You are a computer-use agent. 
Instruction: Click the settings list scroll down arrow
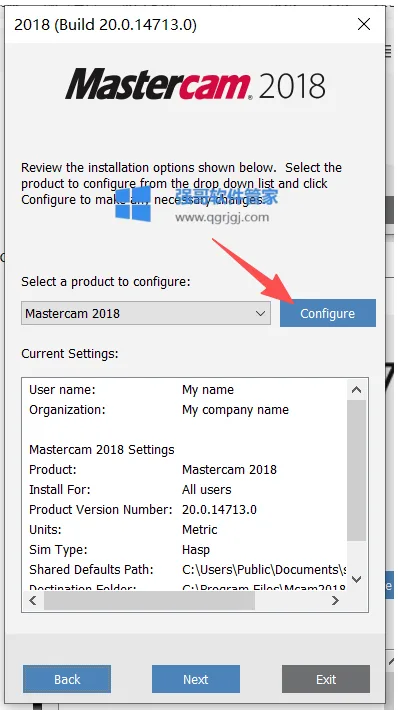(x=357, y=579)
